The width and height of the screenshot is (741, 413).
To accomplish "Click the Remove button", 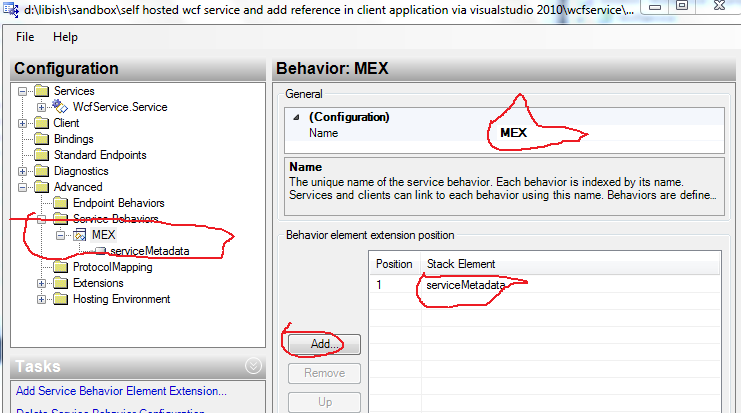I will coord(324,373).
